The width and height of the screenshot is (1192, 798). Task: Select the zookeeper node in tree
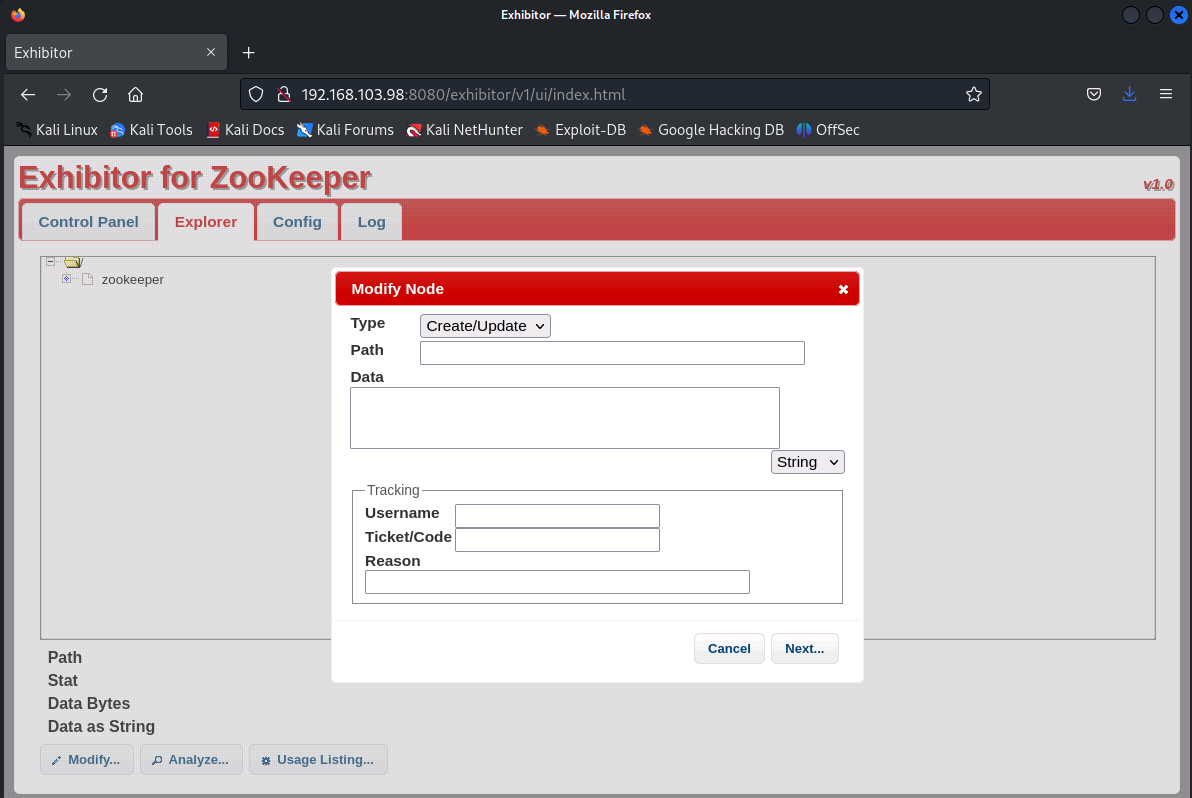tap(133, 280)
